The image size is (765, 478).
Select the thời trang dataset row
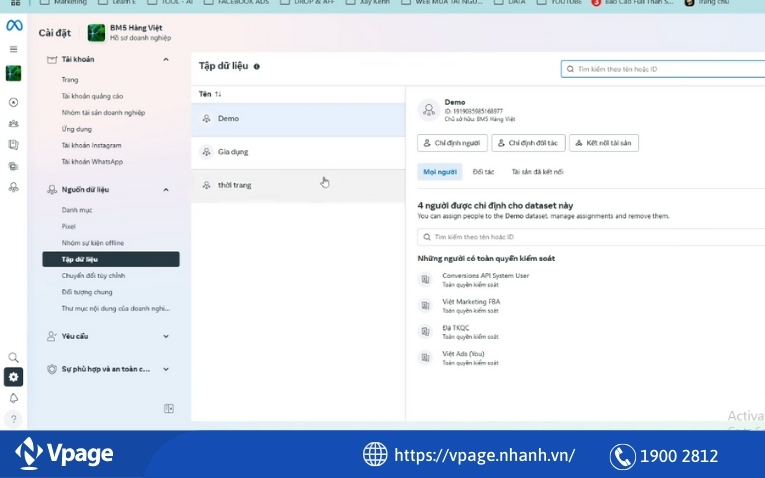(298, 185)
